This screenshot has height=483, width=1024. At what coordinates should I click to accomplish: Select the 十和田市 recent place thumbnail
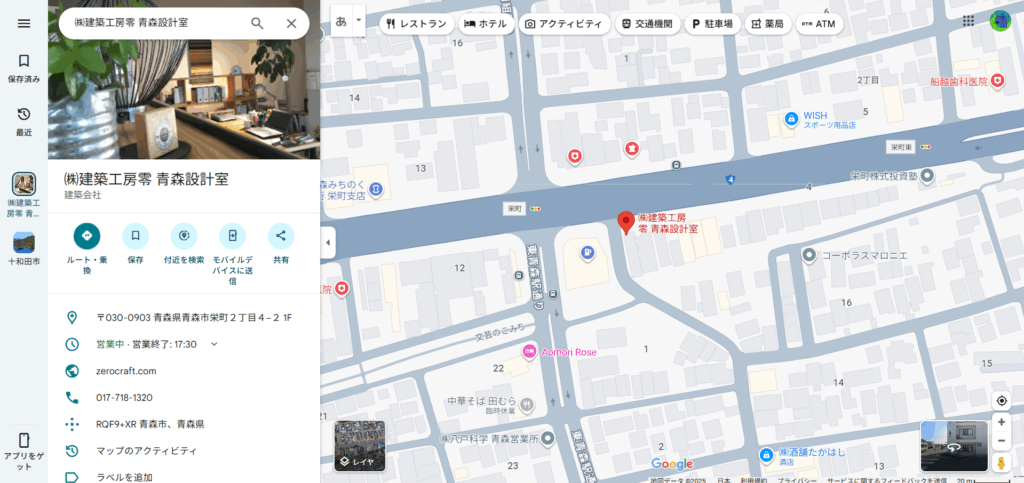point(24,243)
